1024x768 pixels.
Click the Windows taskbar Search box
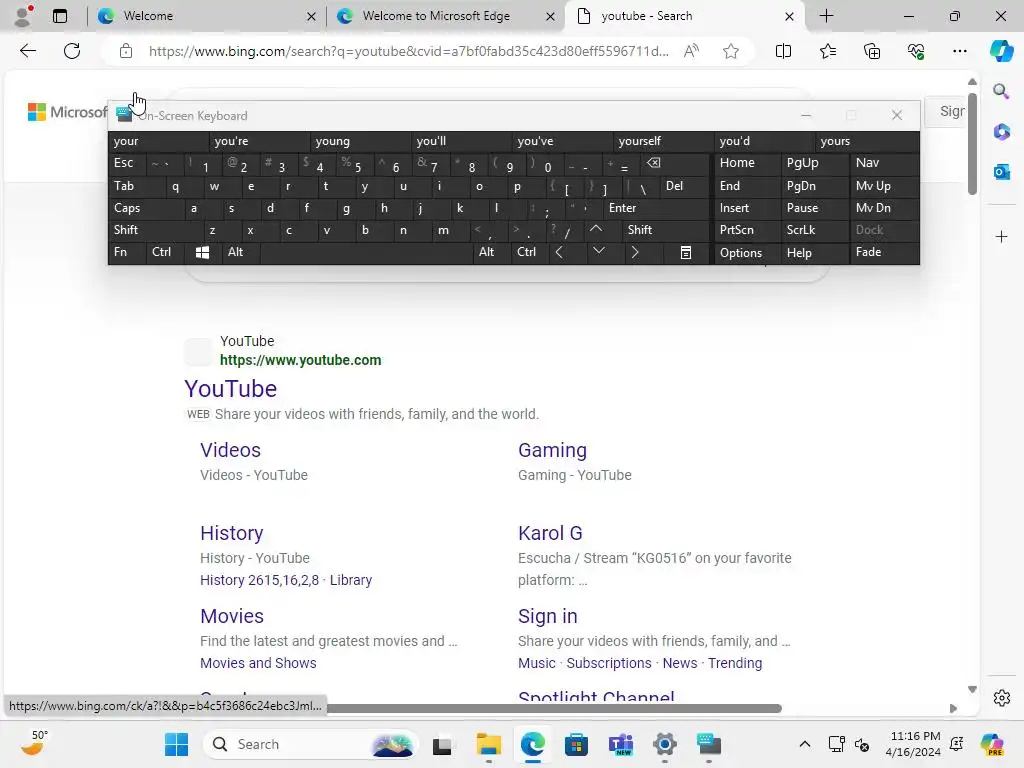tap(311, 744)
